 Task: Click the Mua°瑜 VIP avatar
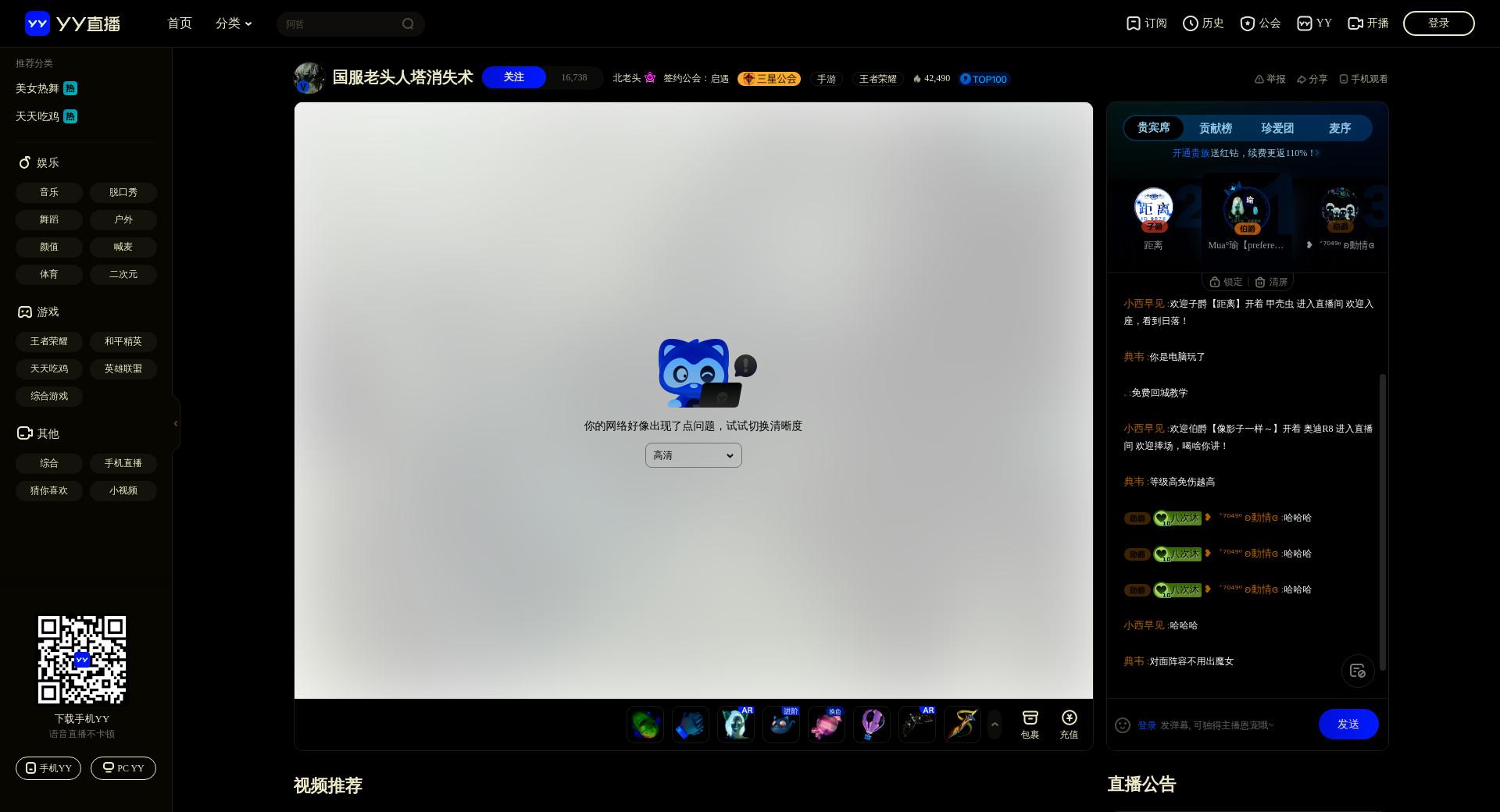coord(1246,209)
